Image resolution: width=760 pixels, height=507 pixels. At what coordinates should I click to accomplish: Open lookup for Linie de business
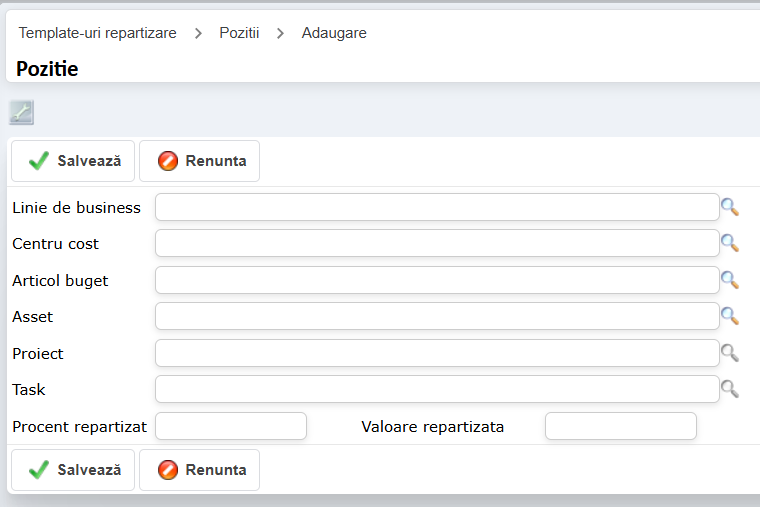click(x=730, y=207)
